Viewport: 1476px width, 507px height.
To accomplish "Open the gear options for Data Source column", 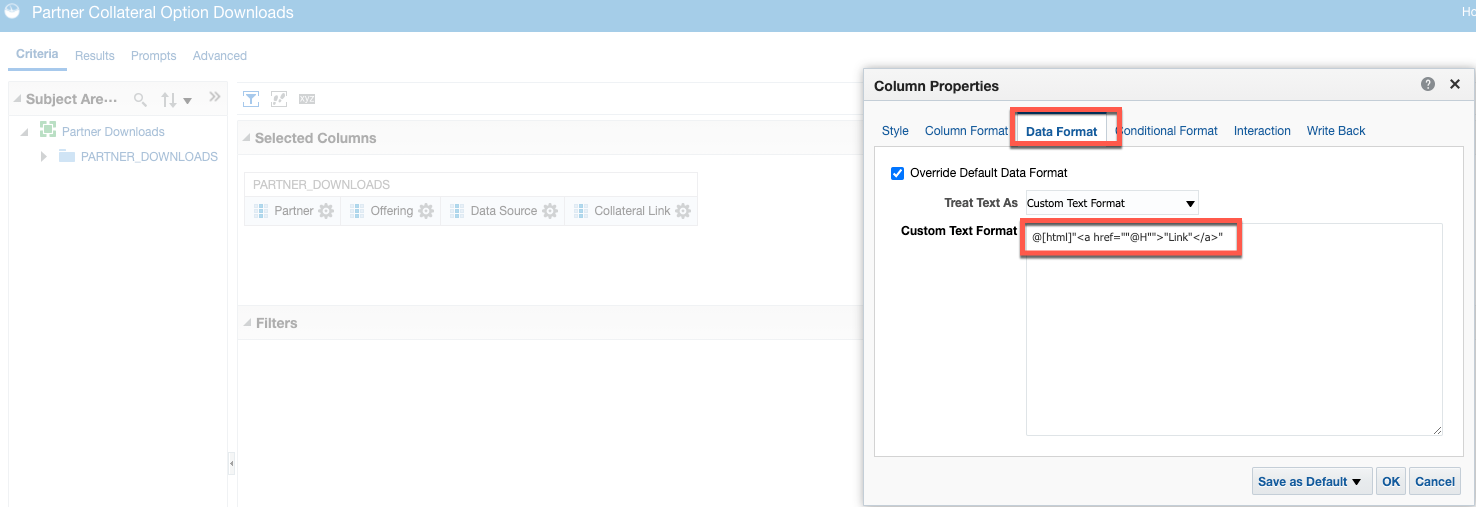I will [550, 211].
